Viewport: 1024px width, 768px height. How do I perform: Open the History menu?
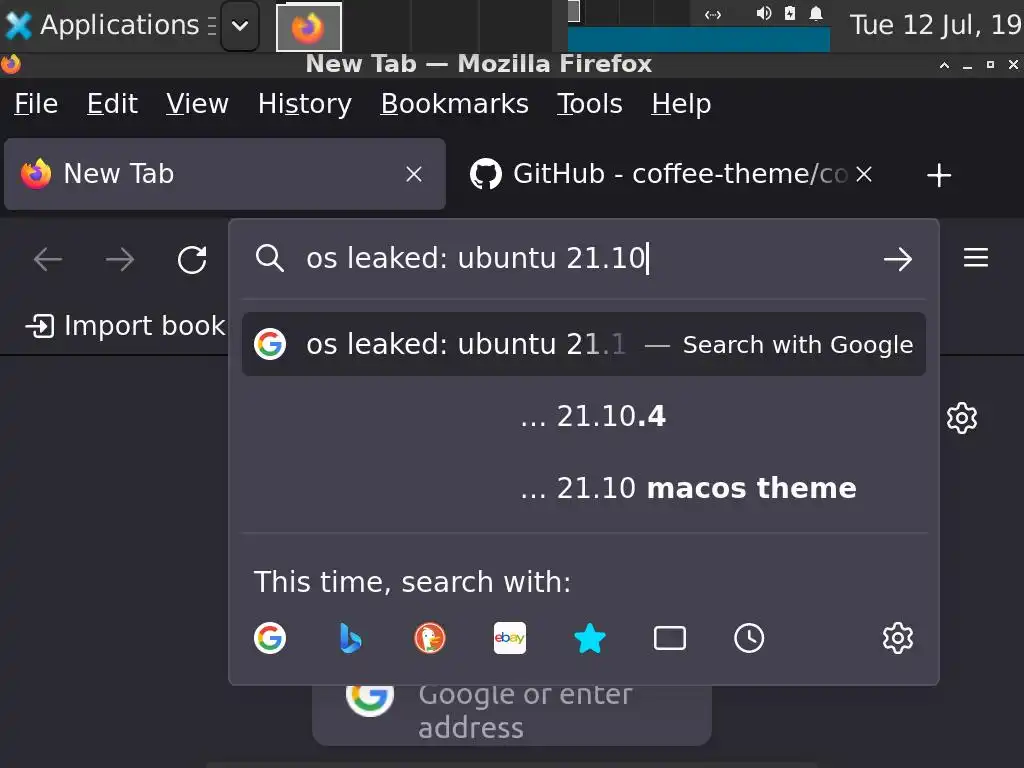[304, 104]
